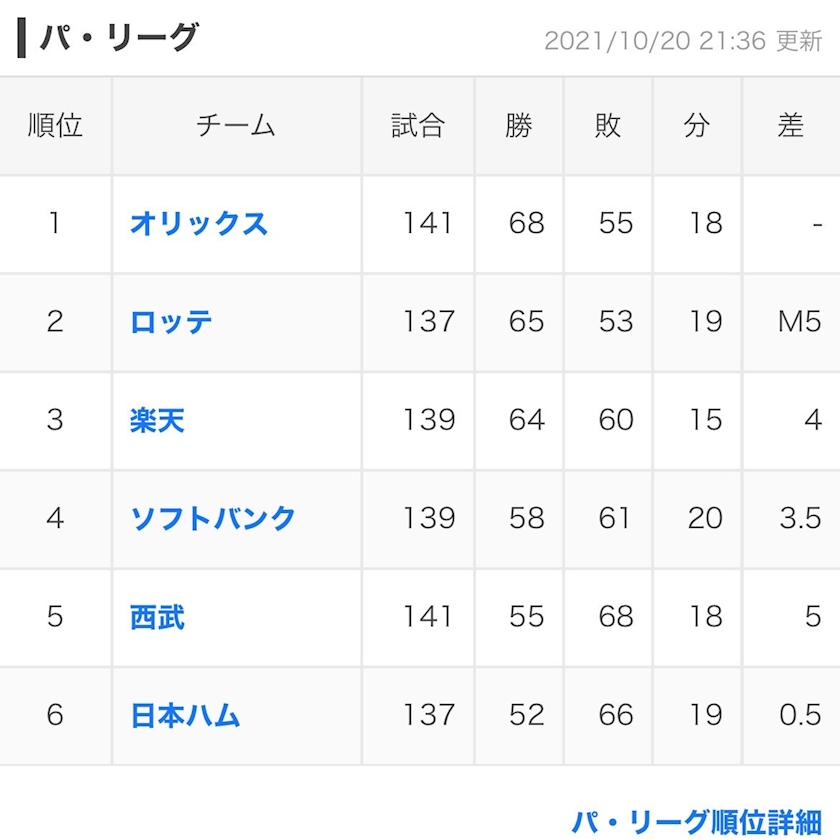
Task: Click 日本ハム's rank 6 cell
Action: 55,715
